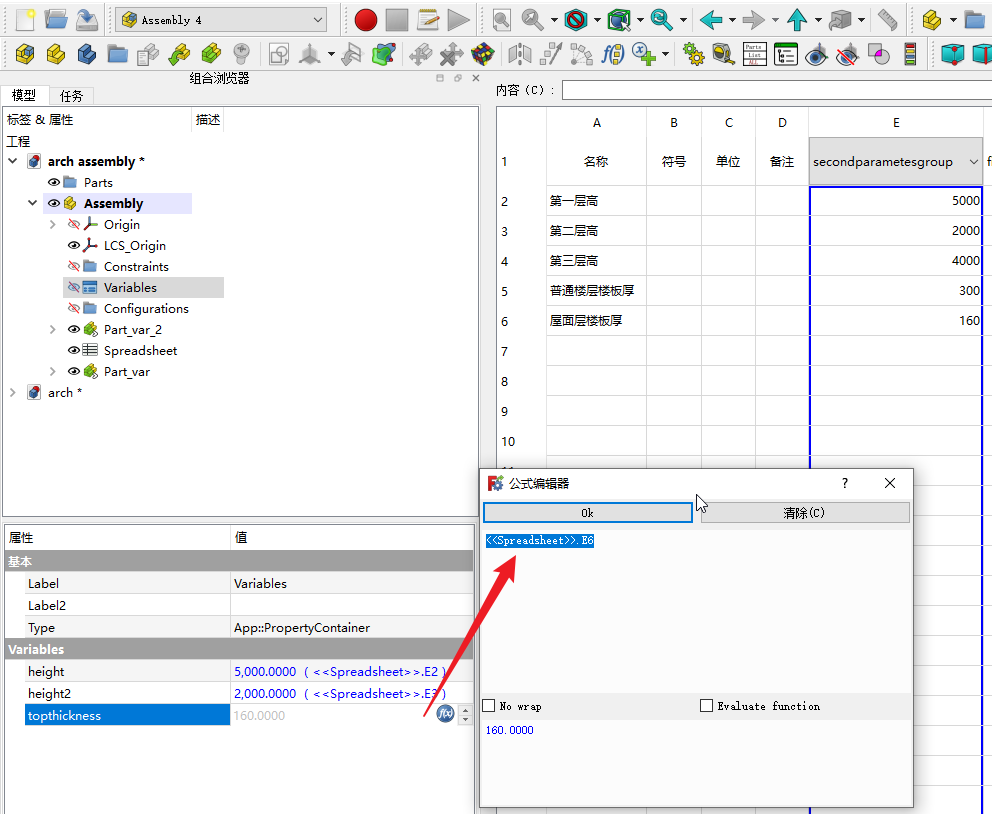The height and width of the screenshot is (814, 992).
Task: Check the Evaluate function checkbox
Action: [707, 706]
